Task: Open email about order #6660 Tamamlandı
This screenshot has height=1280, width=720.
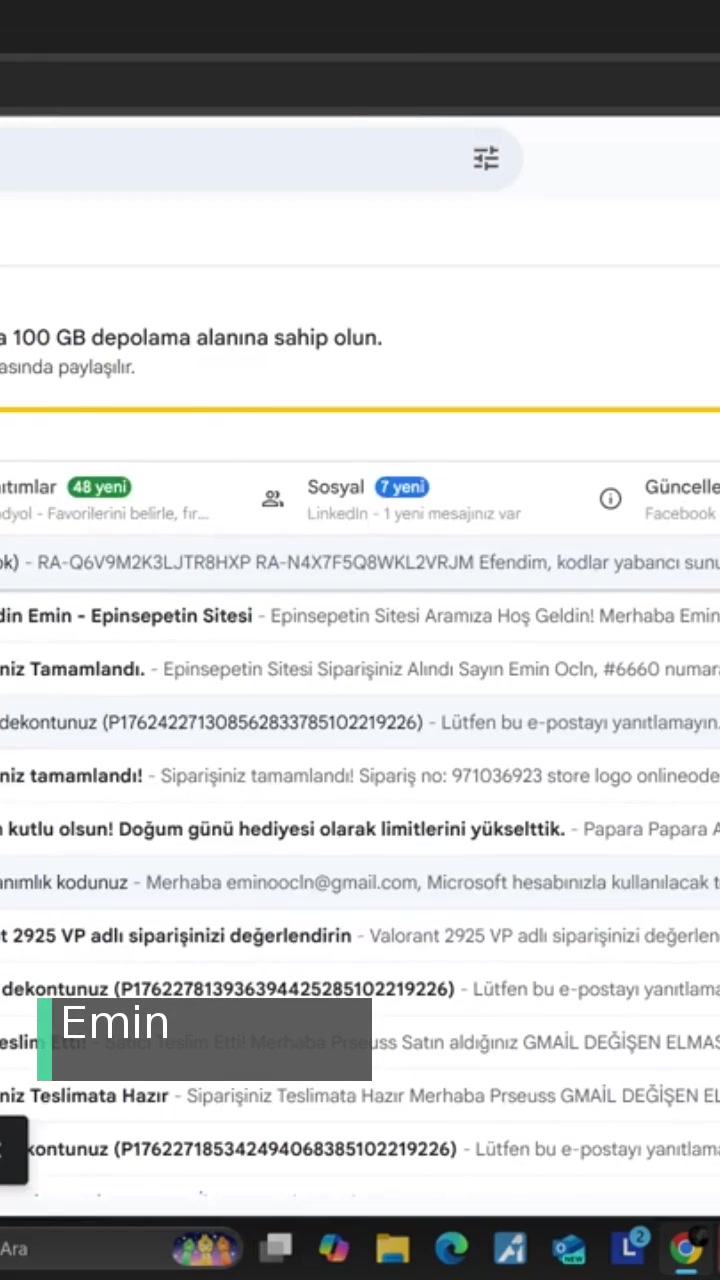Action: point(360,669)
